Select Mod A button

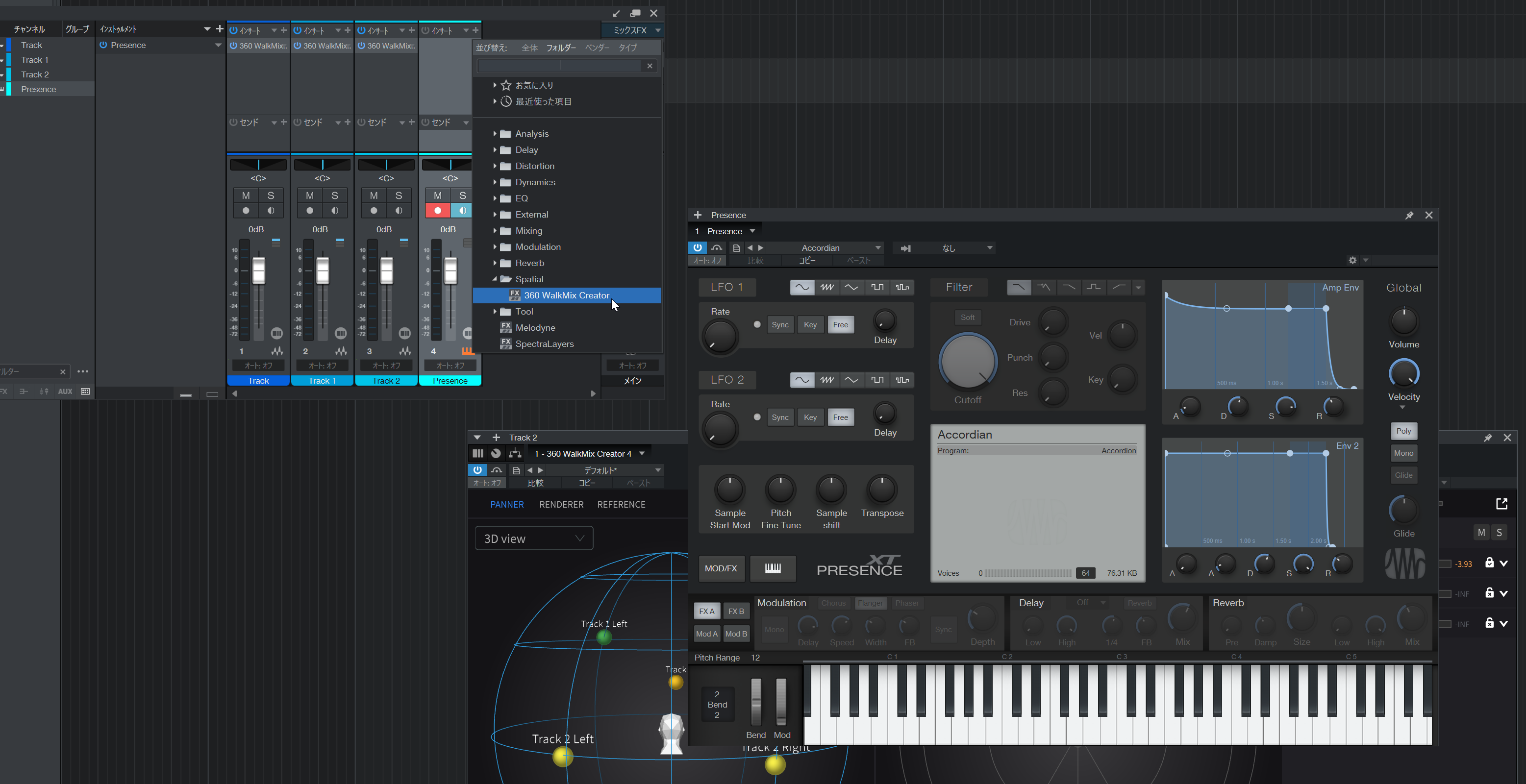(x=706, y=634)
